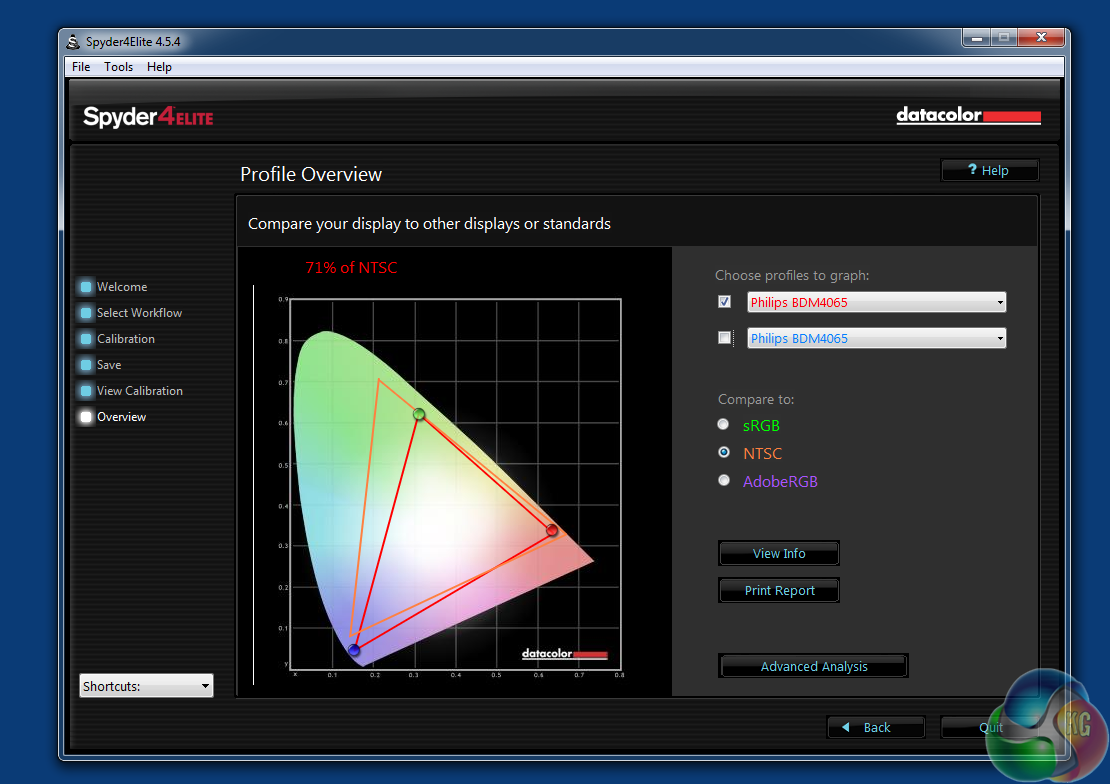
Task: Select the AdobeRGB comparison radio button
Action: (x=724, y=481)
